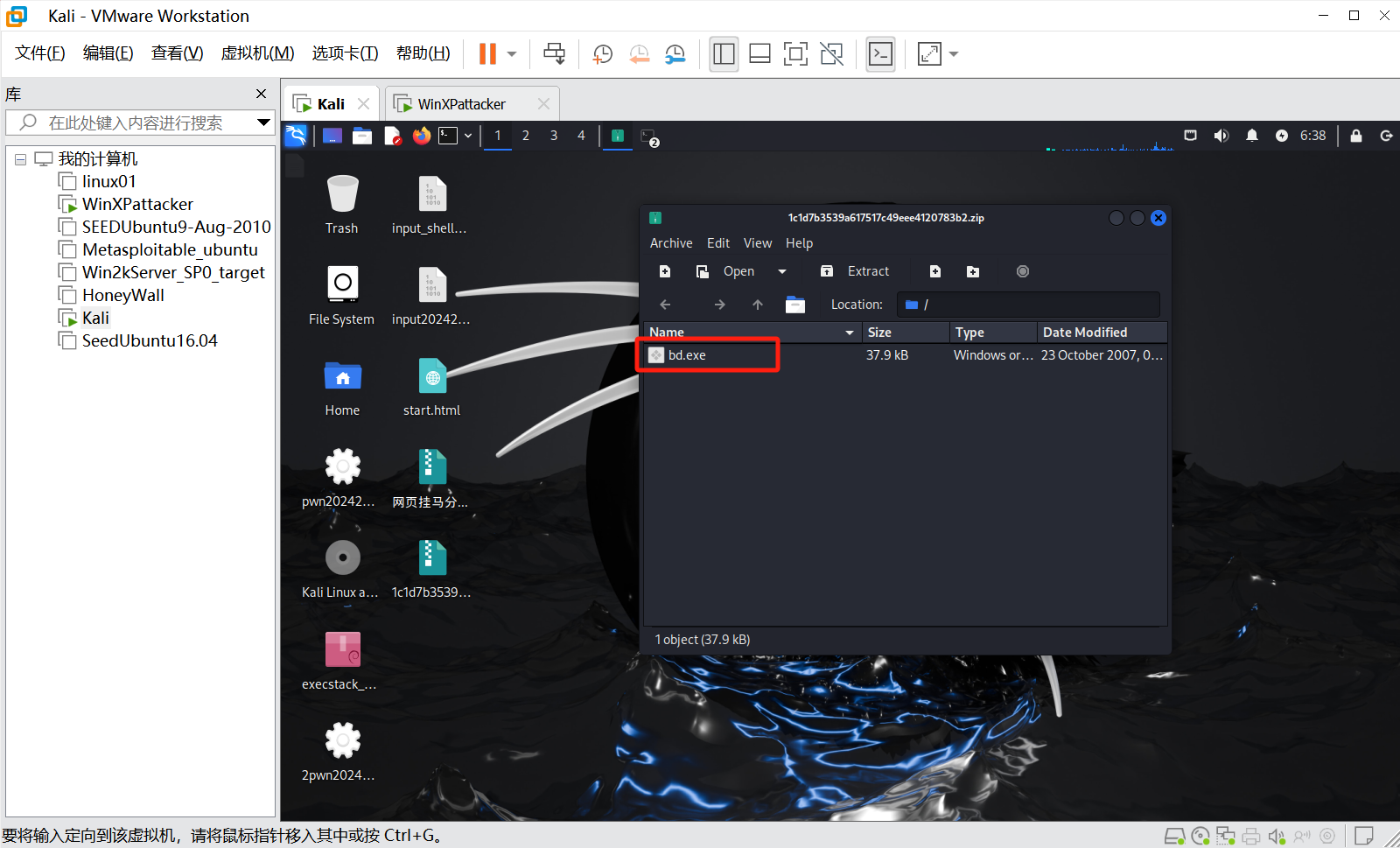Open the Edit menu in archive manager

(x=718, y=243)
